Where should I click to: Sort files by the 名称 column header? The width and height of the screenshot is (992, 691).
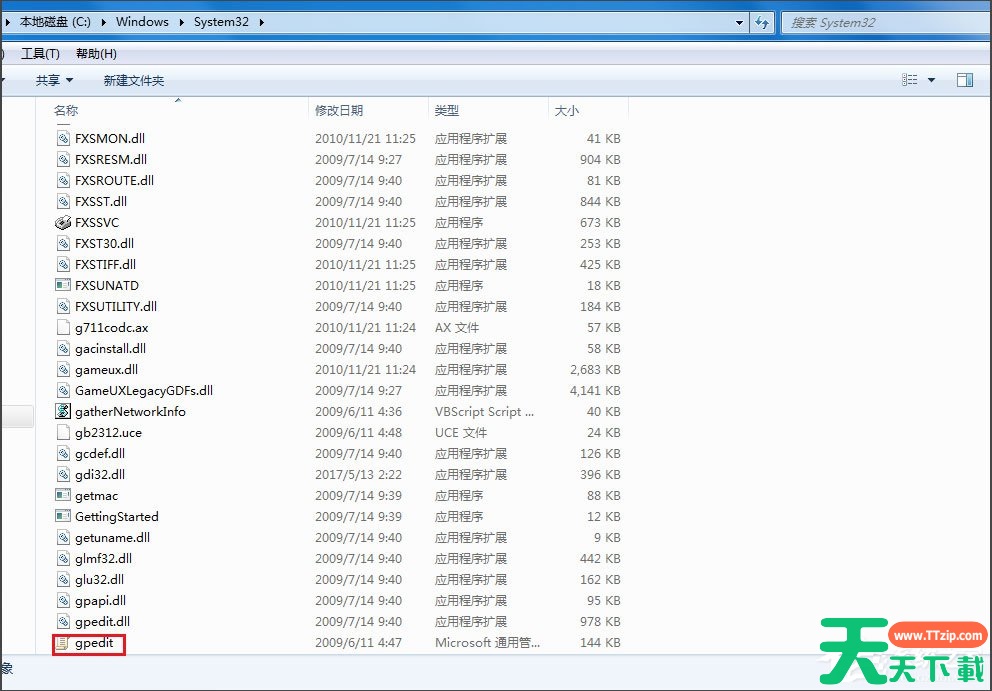pyautogui.click(x=66, y=110)
